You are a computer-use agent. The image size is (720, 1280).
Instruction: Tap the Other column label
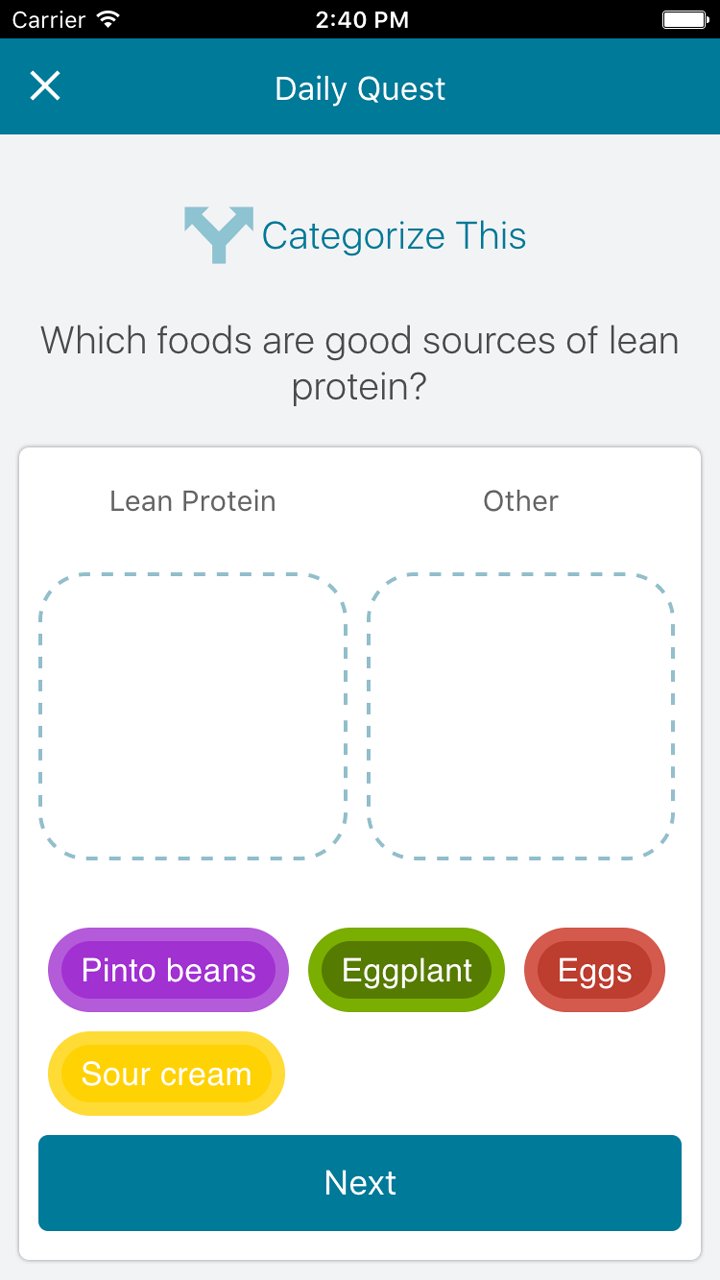pos(521,501)
